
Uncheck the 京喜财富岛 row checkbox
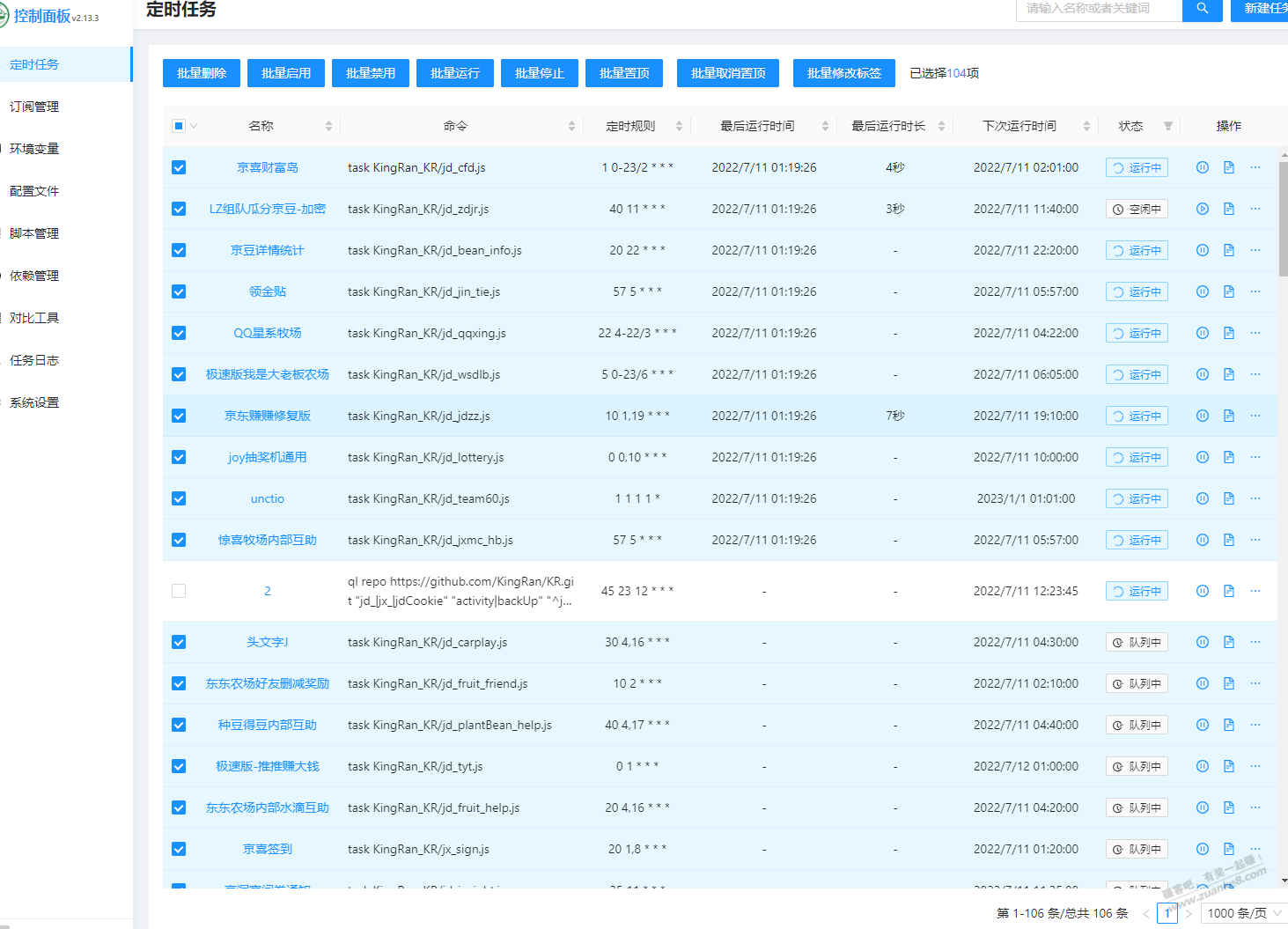click(x=179, y=167)
